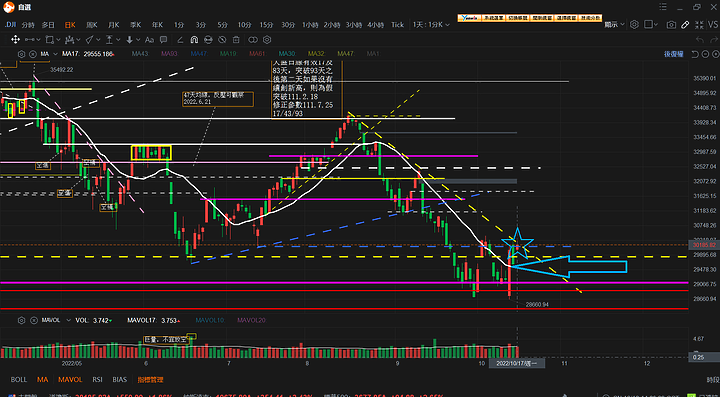The width and height of the screenshot is (720, 397).
Task: Open 指標管理 indicator management
Action: [150, 380]
